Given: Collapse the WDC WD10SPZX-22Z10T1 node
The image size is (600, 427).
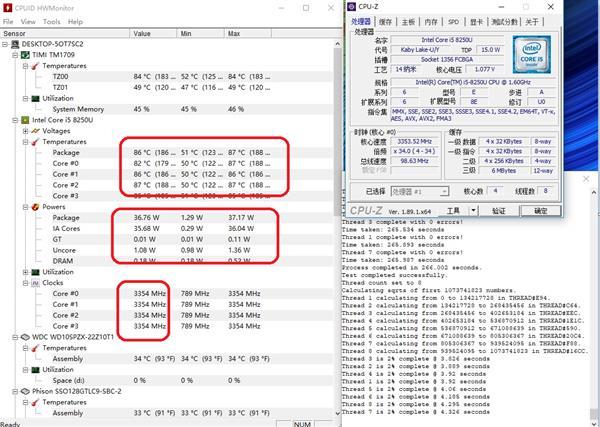Looking at the screenshot, I should [15, 337].
